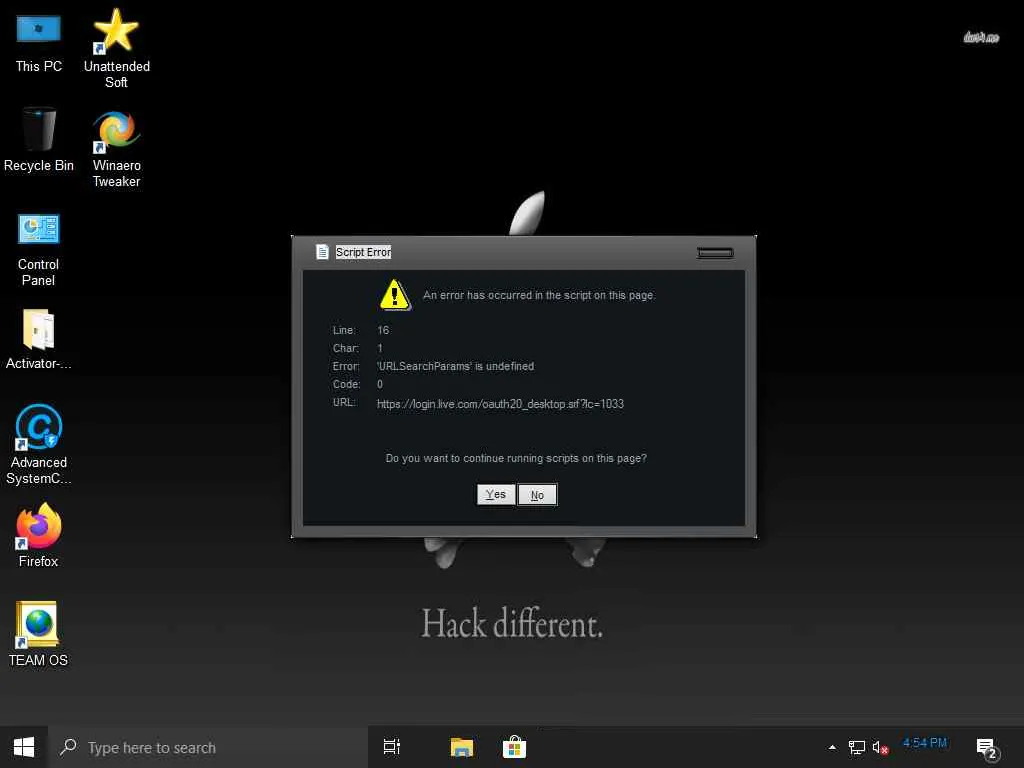Open File Explorer from the taskbar

pos(462,747)
